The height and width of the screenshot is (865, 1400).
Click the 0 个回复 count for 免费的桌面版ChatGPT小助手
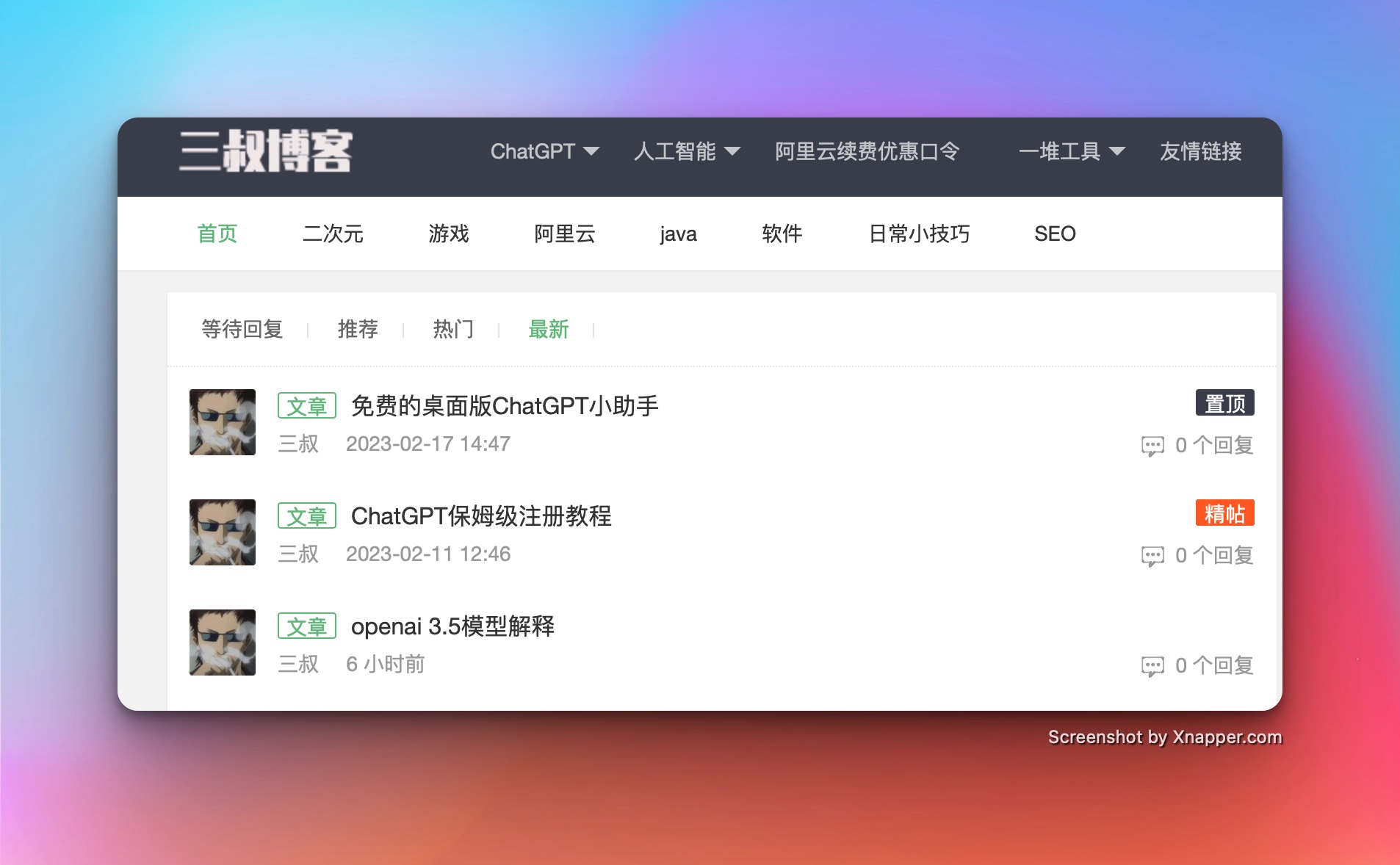[x=1214, y=445]
